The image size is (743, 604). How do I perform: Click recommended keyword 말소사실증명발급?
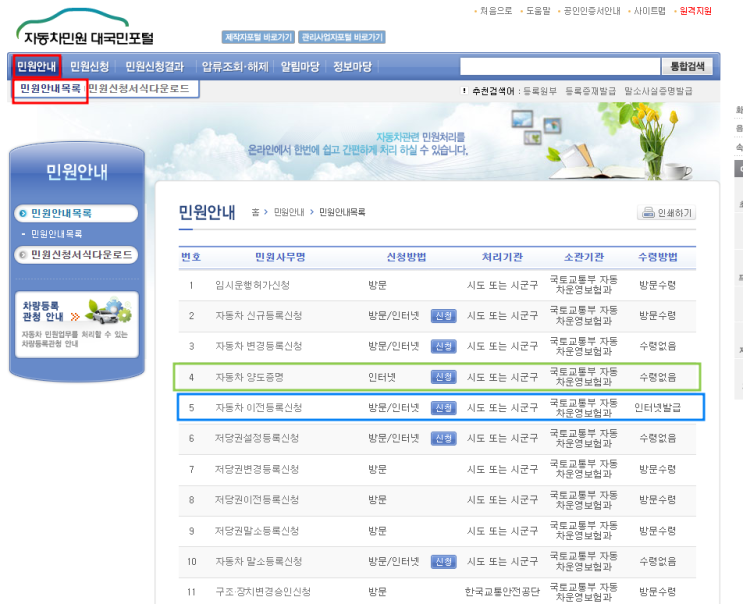(658, 91)
